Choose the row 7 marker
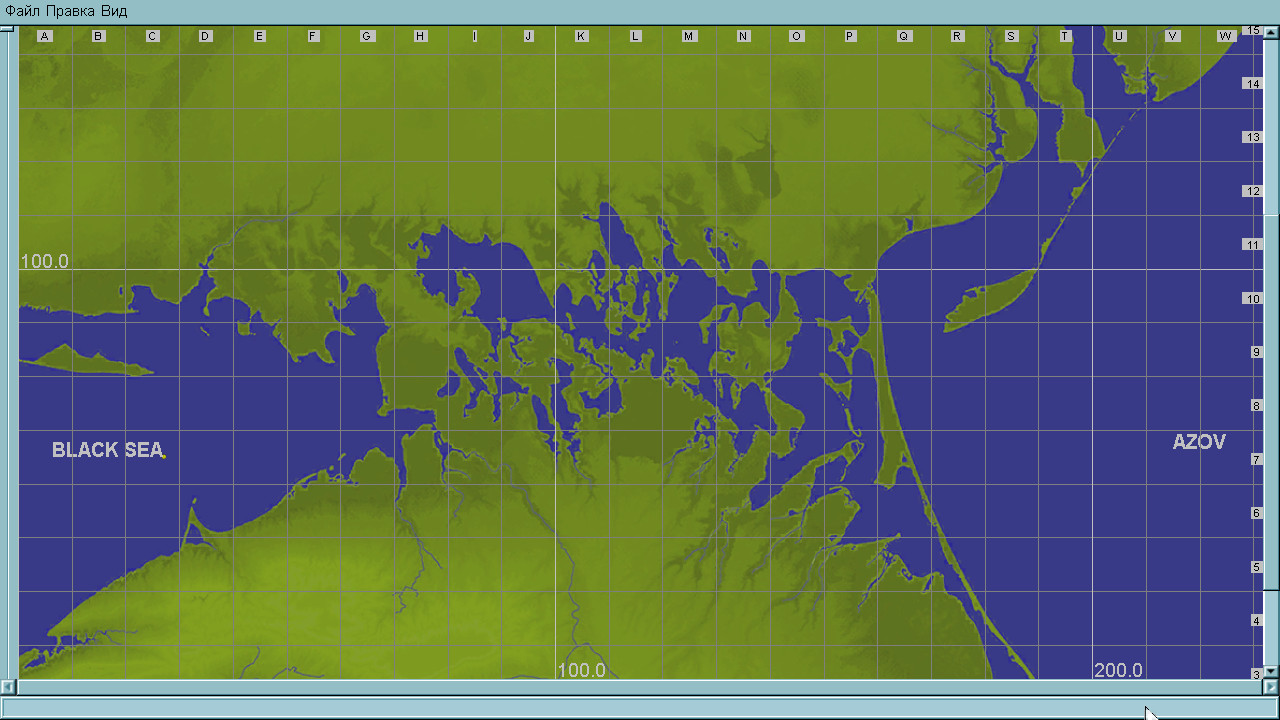Screen dimensions: 1280x720 [x=1256, y=459]
